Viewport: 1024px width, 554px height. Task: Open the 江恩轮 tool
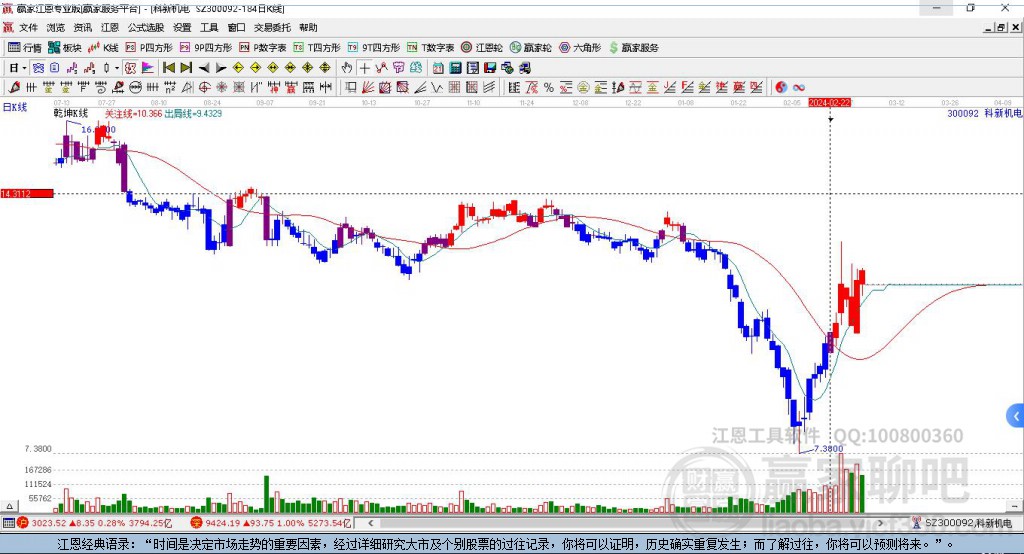[x=482, y=48]
